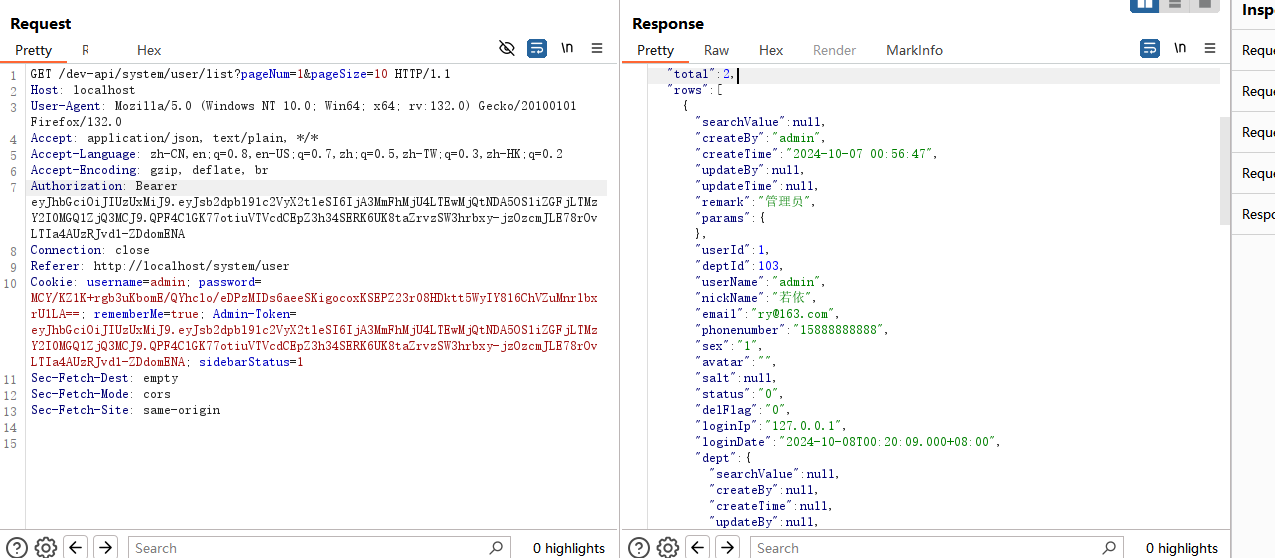
Task: Go to previous match arrow in Request search
Action: [x=76, y=547]
